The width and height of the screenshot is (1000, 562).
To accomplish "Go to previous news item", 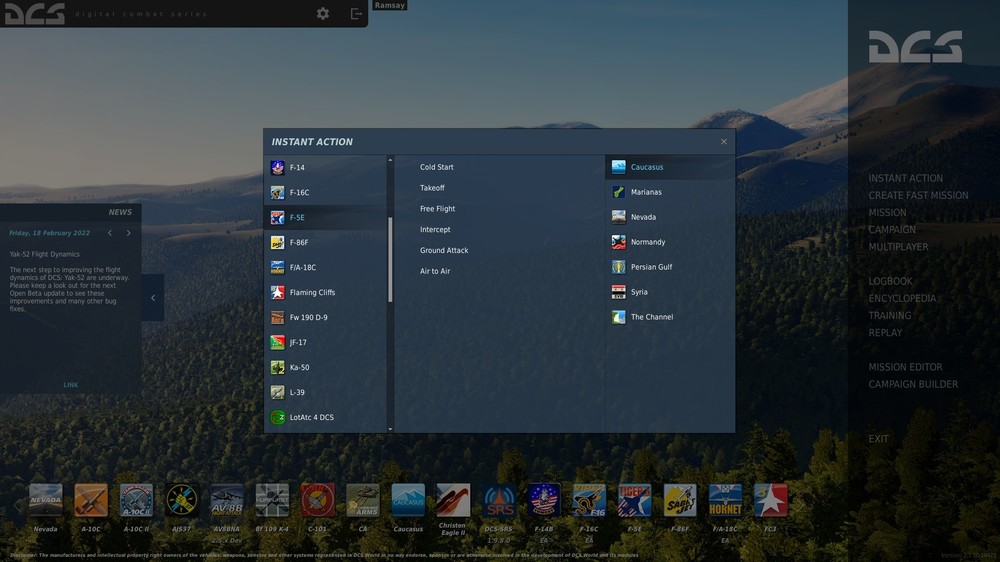I will (x=110, y=233).
